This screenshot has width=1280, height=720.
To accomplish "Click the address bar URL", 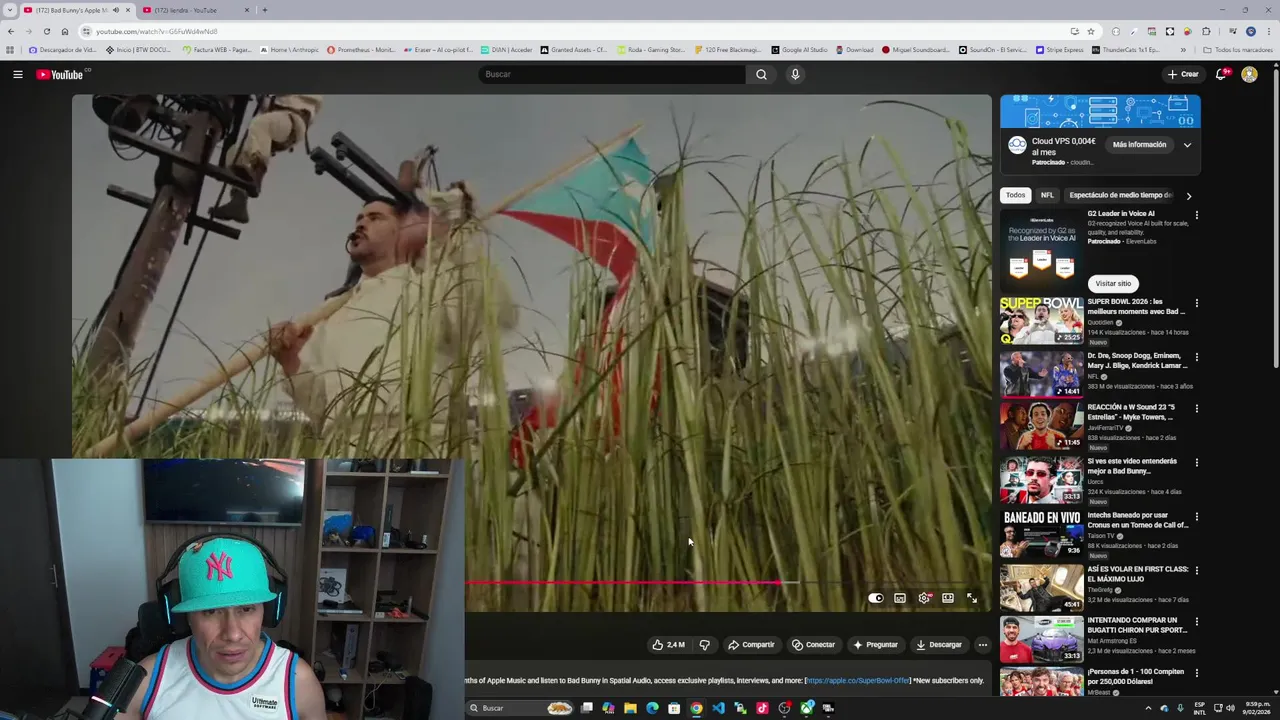I will click(x=157, y=32).
